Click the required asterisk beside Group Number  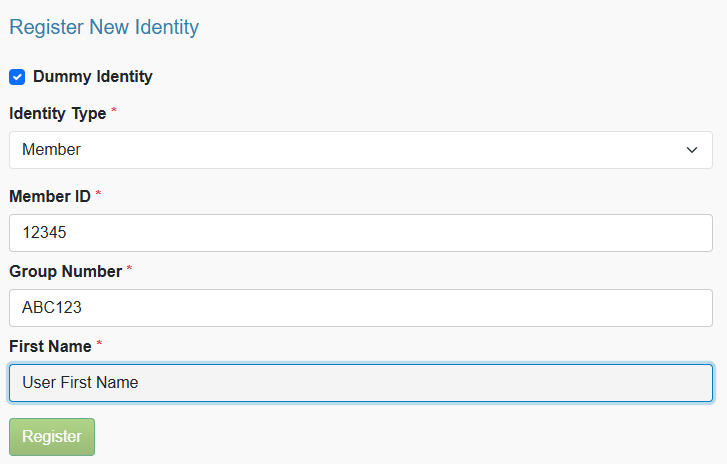point(129,269)
